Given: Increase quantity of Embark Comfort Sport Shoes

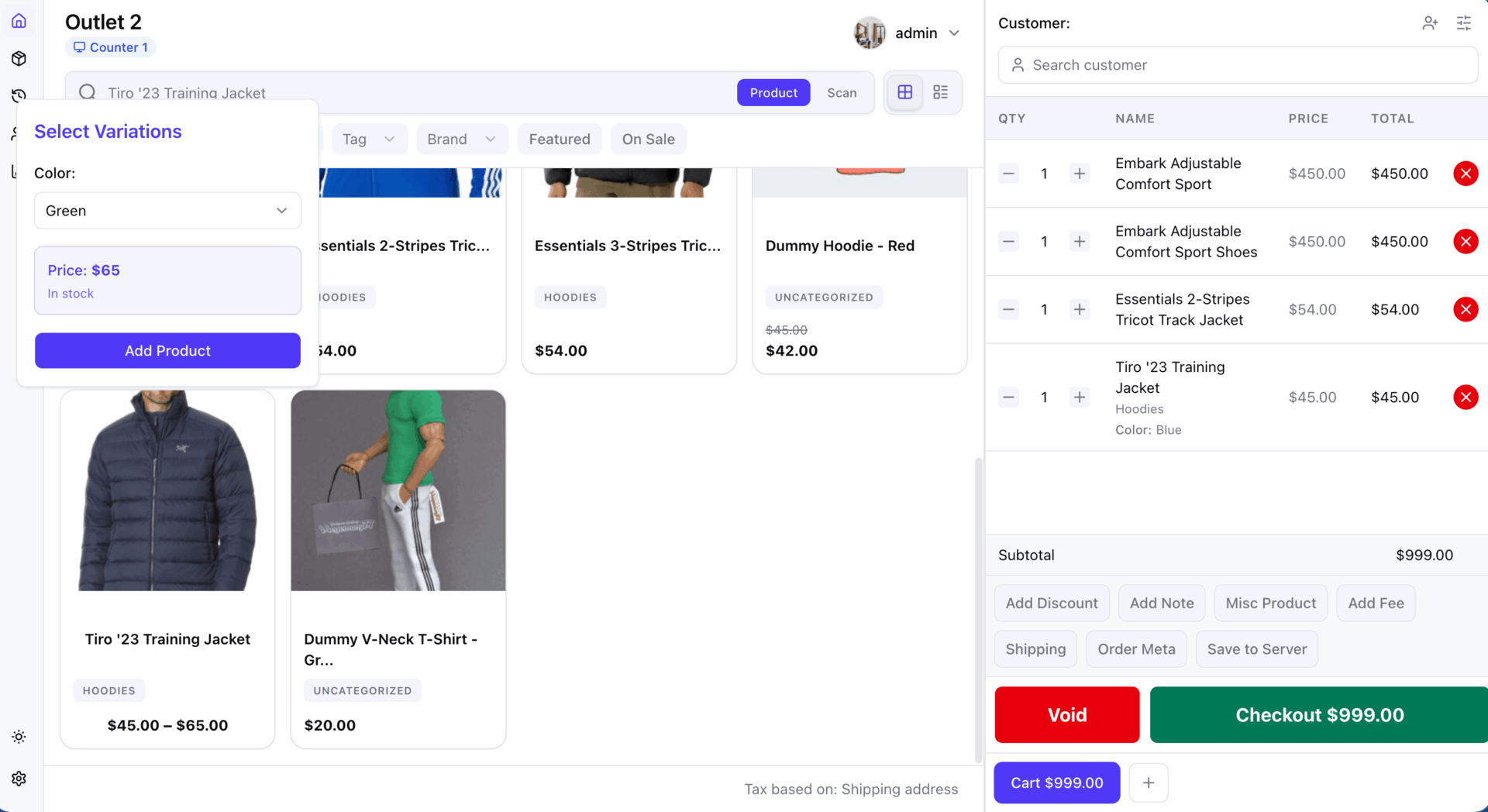Looking at the screenshot, I should tap(1080, 242).
